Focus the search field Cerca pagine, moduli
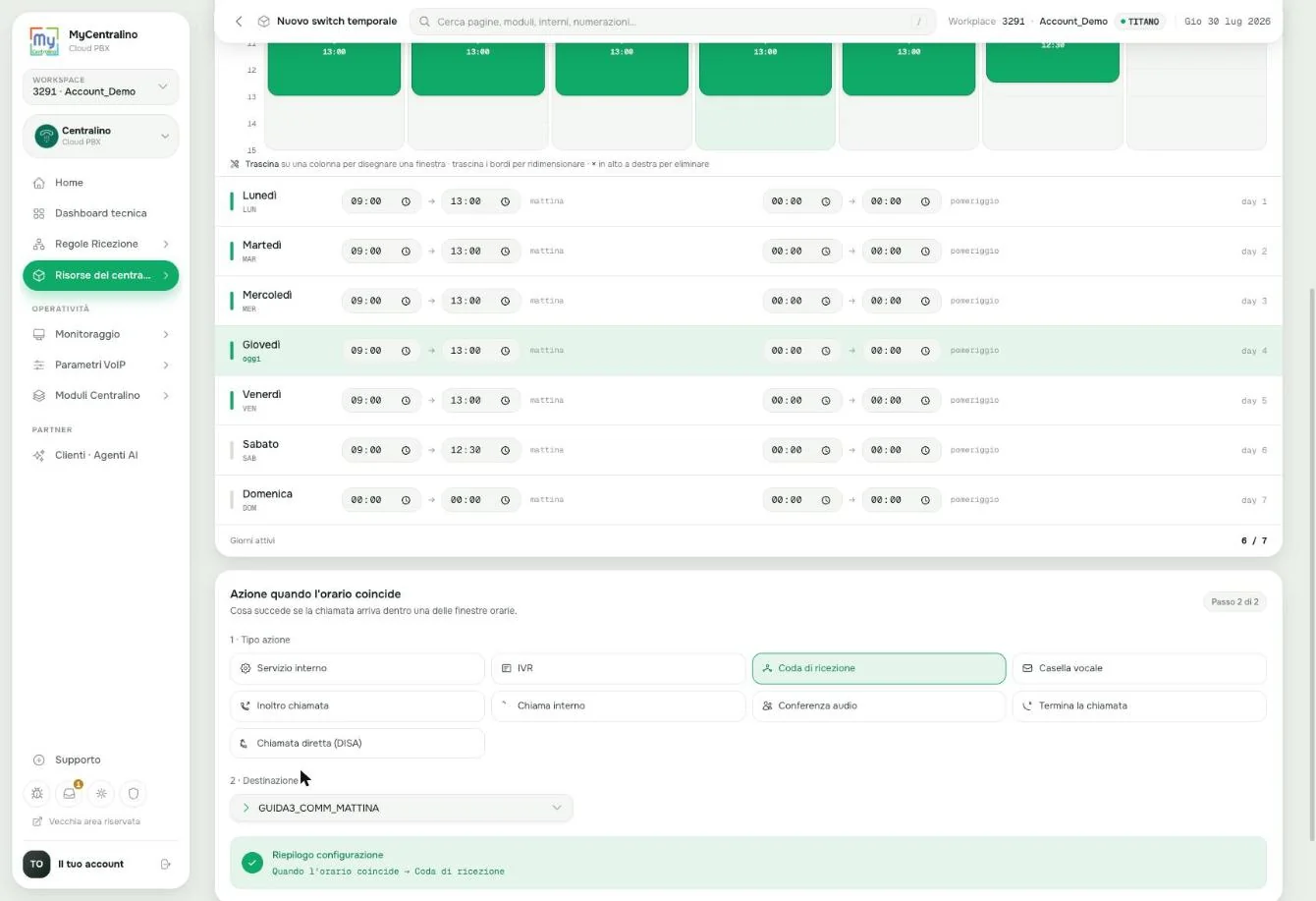Viewport: 1316px width, 901px height. (x=673, y=22)
